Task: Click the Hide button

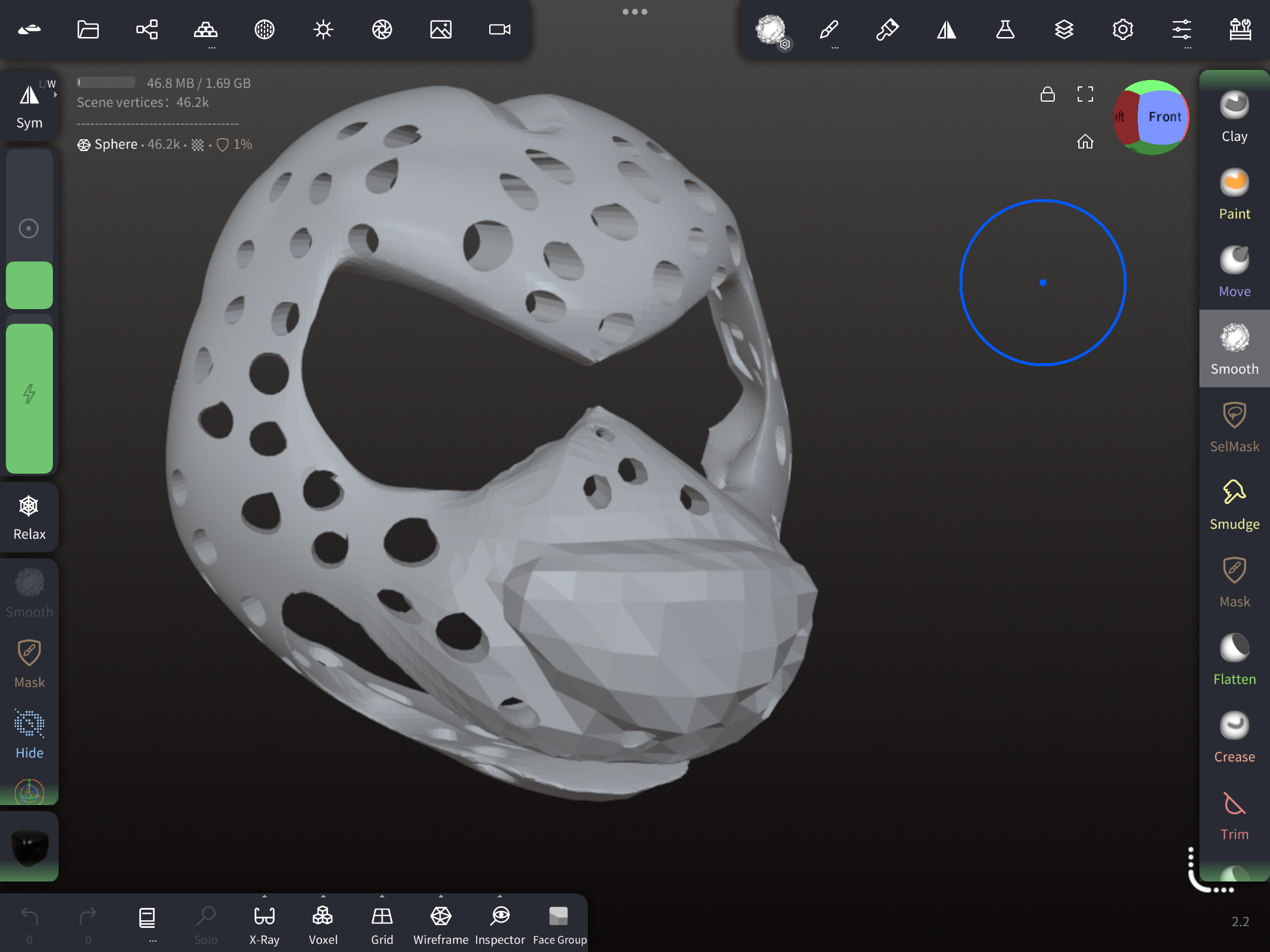Action: point(29,735)
